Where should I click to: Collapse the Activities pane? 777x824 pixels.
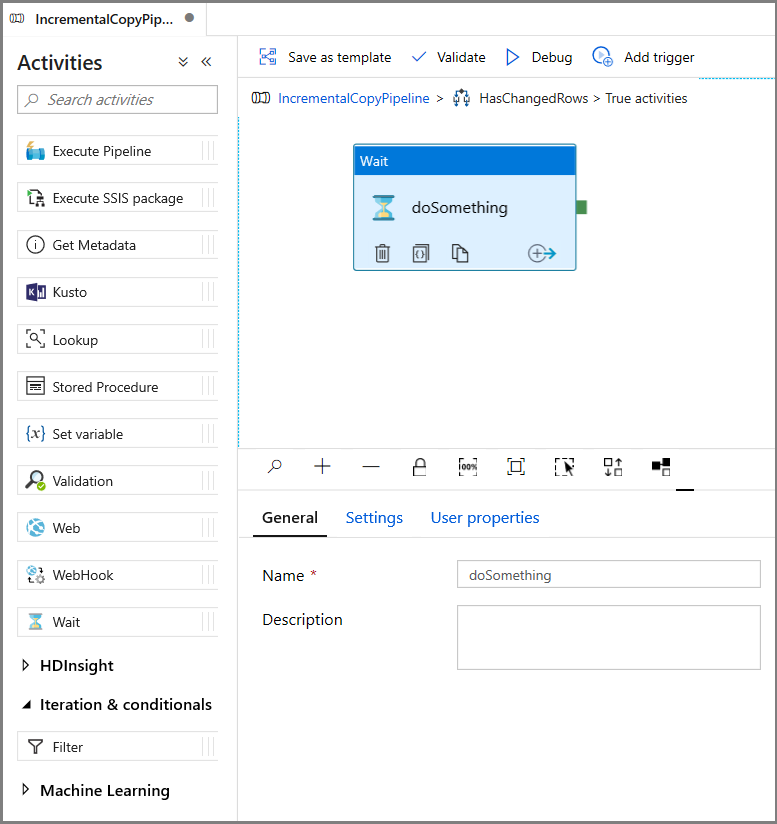pyautogui.click(x=206, y=62)
